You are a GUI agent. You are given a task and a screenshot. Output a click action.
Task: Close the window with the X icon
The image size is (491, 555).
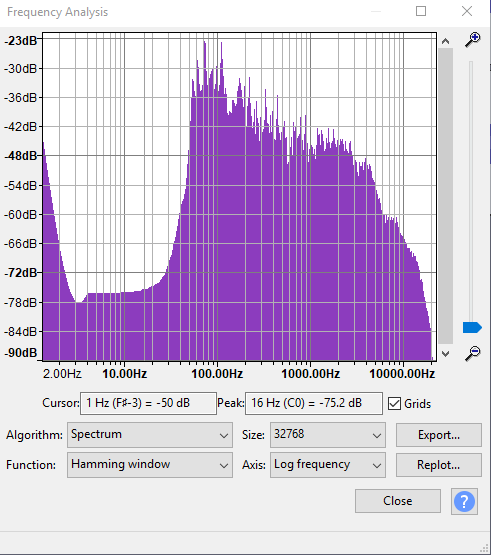pyautogui.click(x=467, y=11)
